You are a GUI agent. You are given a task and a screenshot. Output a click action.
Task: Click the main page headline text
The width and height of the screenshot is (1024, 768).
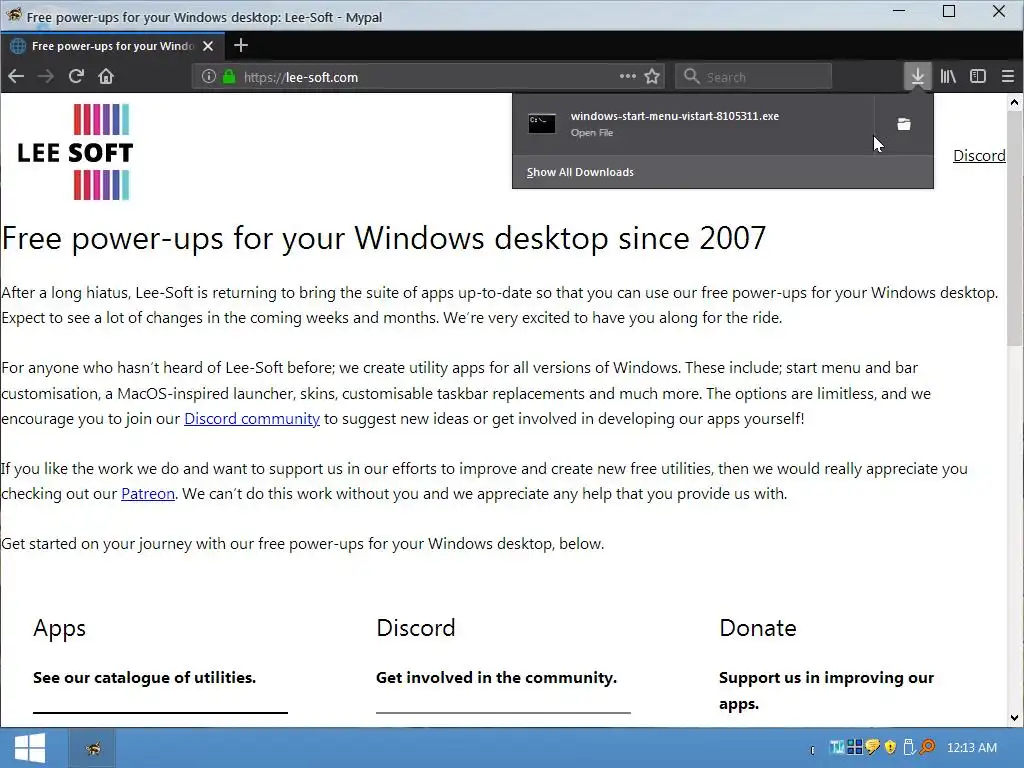384,238
